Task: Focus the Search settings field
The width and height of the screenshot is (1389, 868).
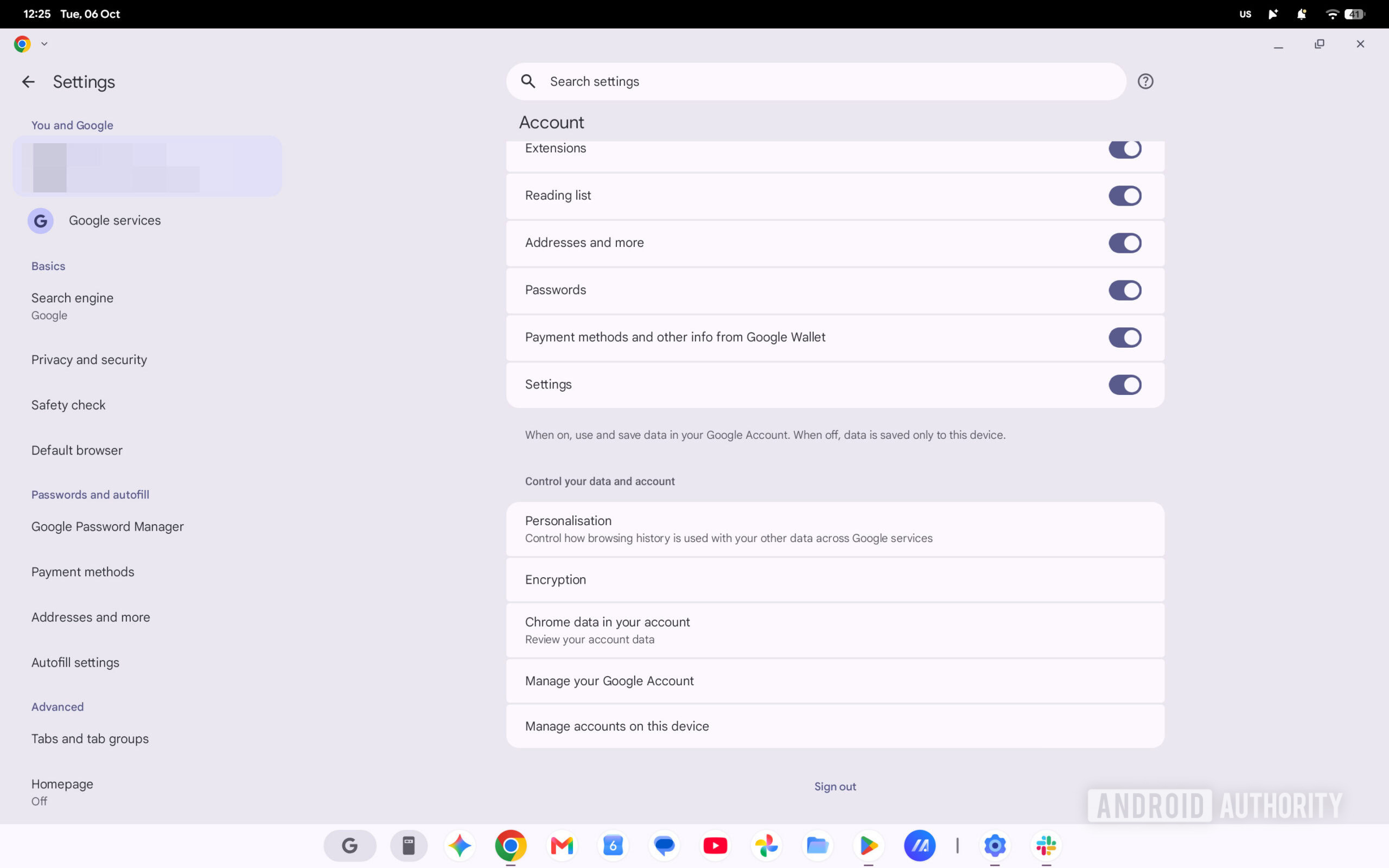Action: tap(815, 81)
